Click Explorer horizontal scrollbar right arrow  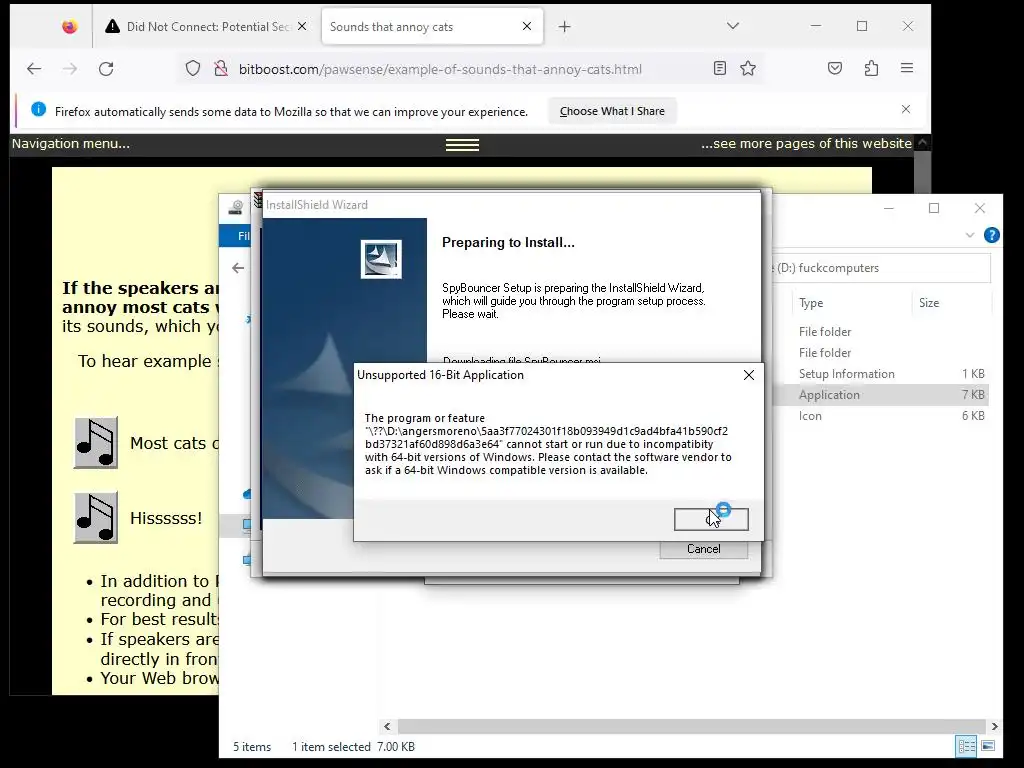pyautogui.click(x=994, y=726)
